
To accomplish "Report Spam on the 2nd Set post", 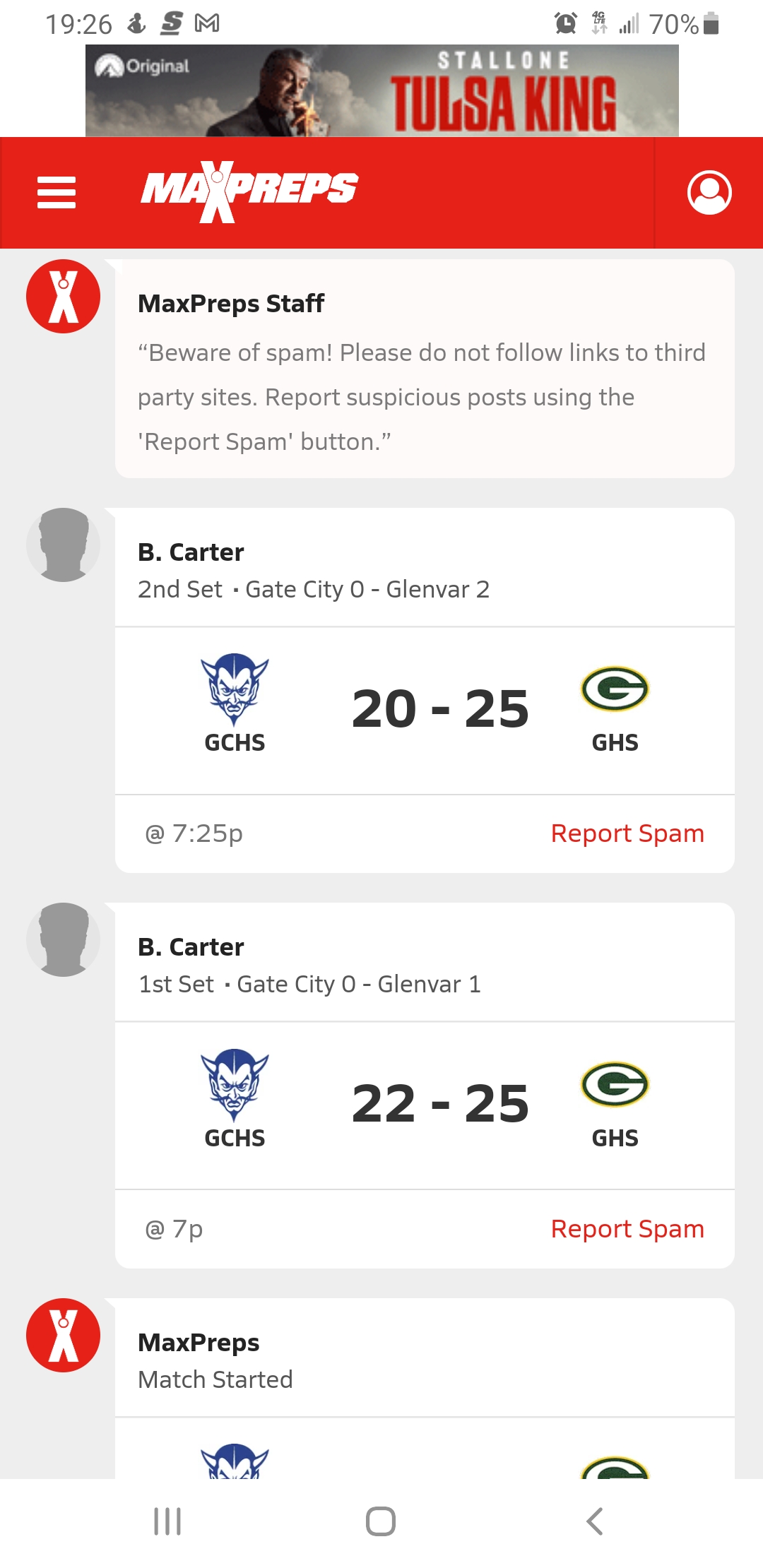I will 627,833.
